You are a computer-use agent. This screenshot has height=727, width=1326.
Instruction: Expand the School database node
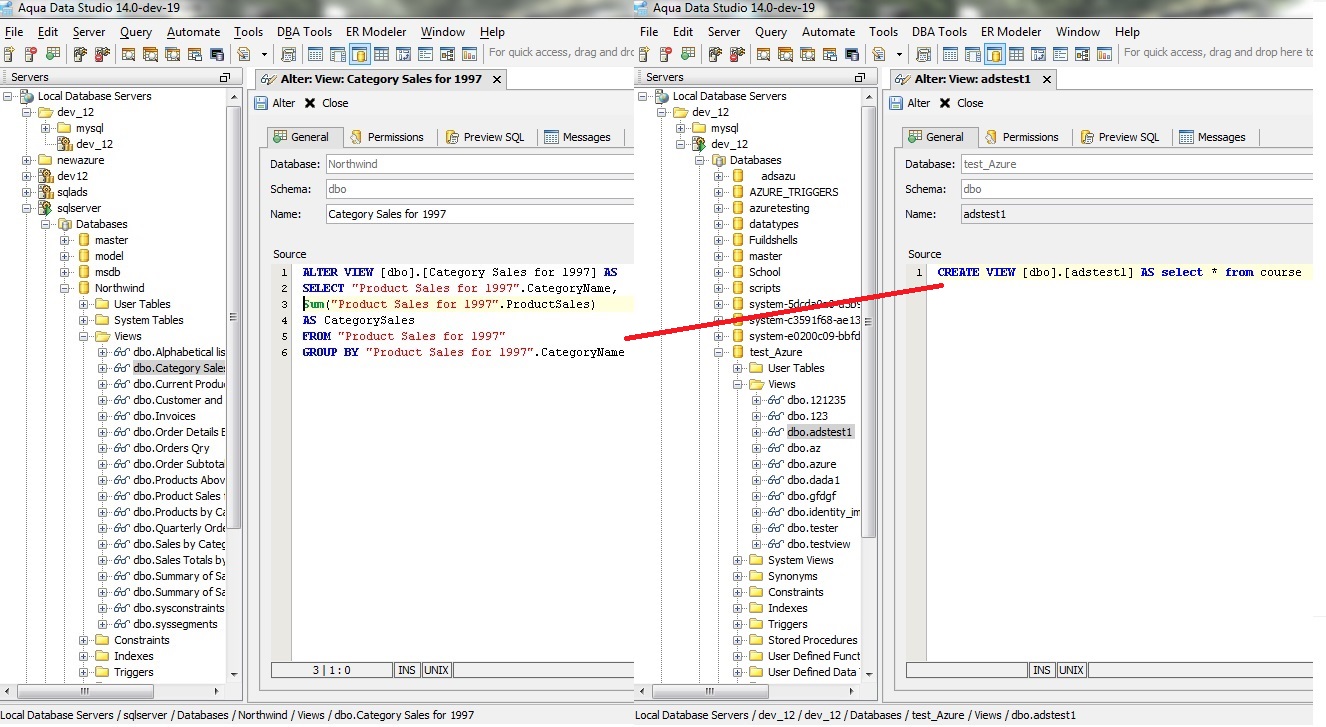[719, 272]
